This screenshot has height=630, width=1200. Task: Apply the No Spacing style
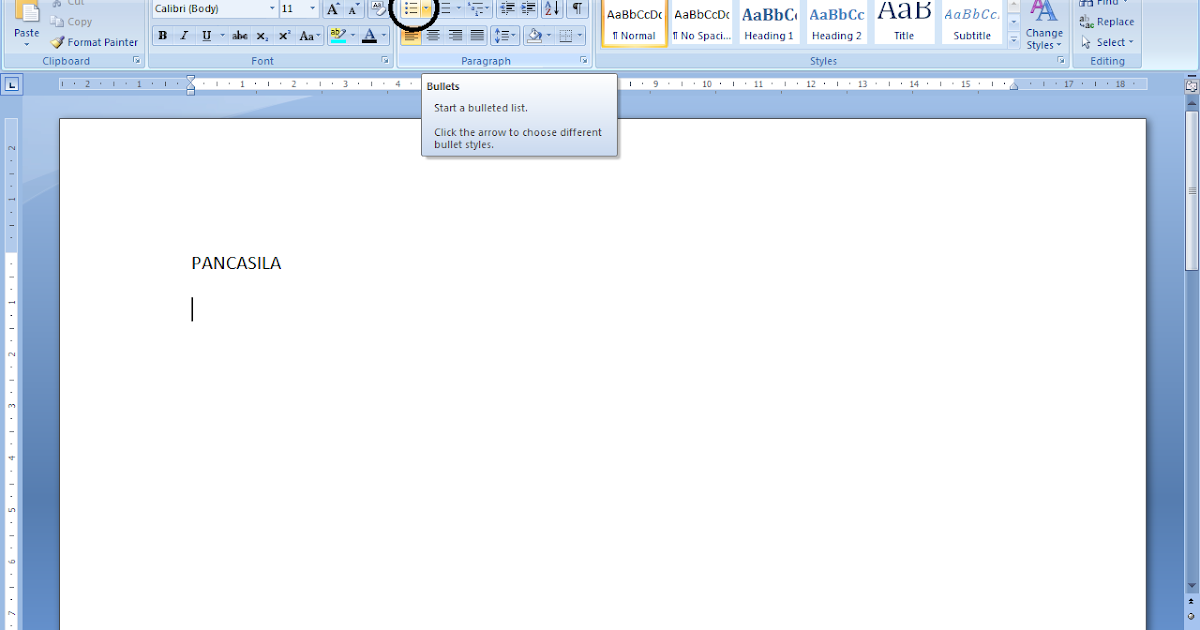coord(702,23)
